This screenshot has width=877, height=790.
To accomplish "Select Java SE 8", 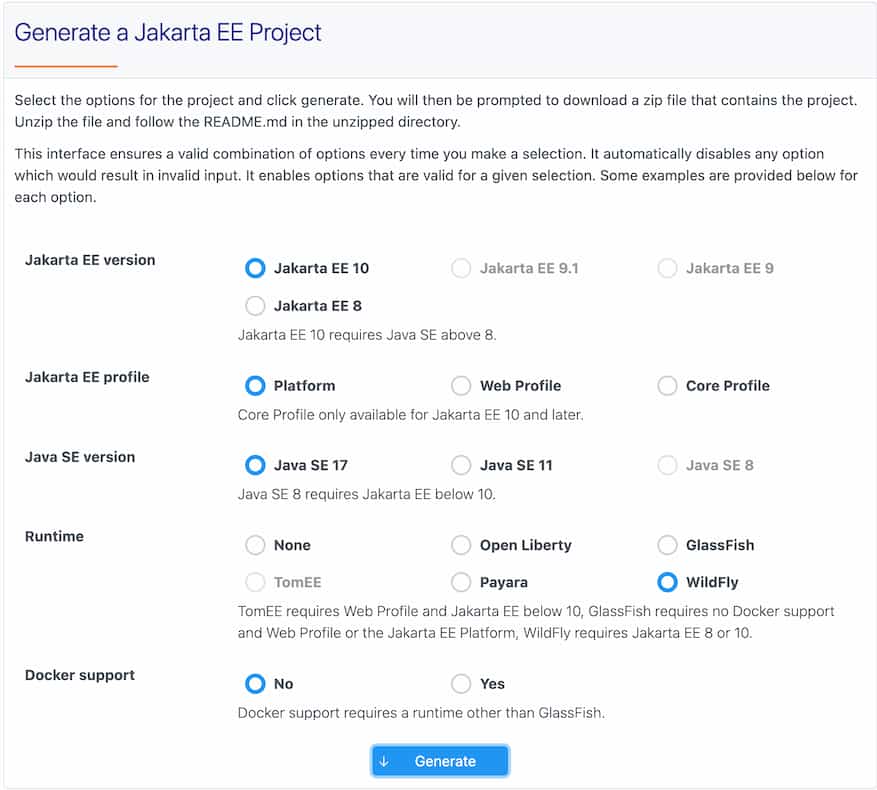I will coord(666,465).
